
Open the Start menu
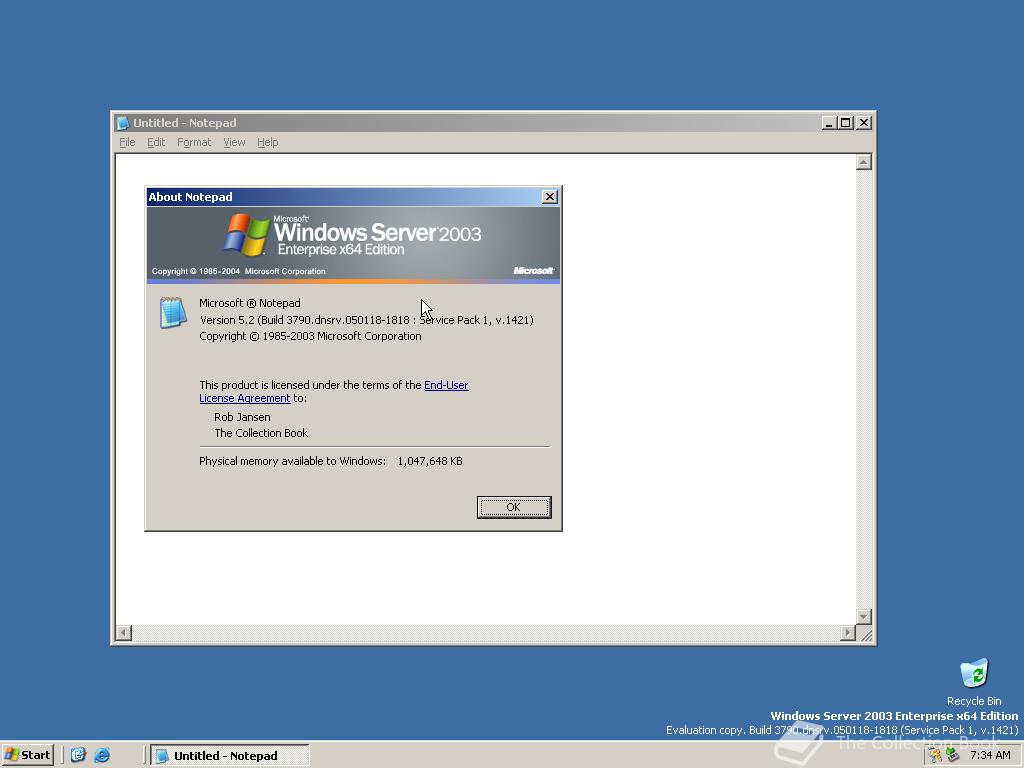tap(27, 755)
